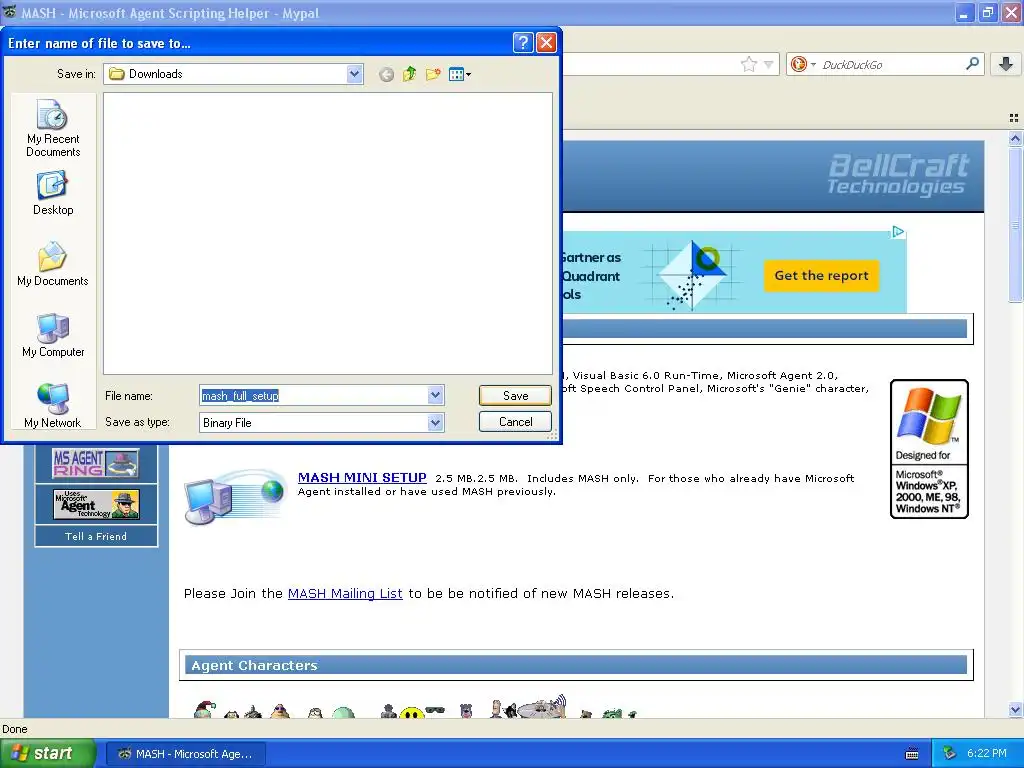
Task: Click the tray icon beside the clock
Action: [x=949, y=753]
